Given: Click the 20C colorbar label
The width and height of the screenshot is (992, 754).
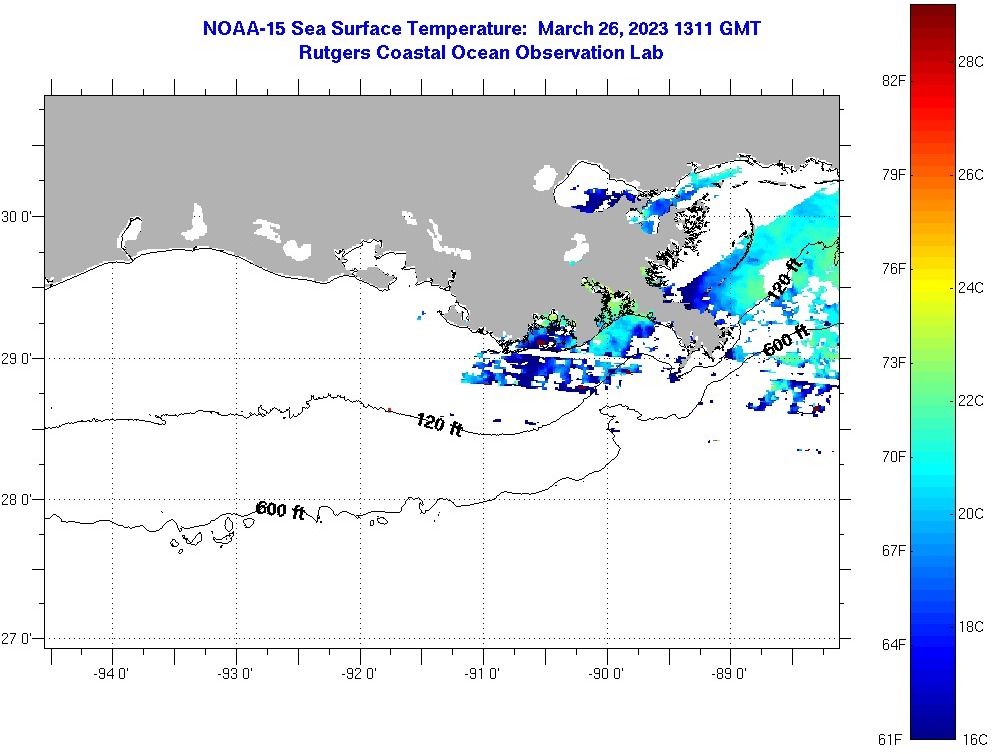Looking at the screenshot, I should tap(971, 514).
